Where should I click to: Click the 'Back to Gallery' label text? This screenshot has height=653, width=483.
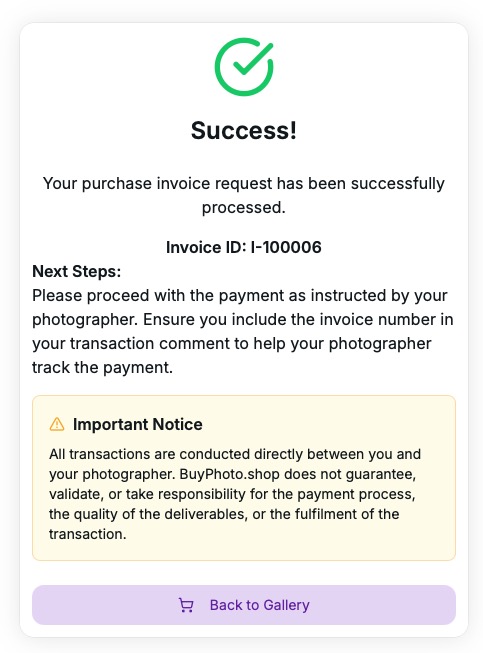point(259,605)
